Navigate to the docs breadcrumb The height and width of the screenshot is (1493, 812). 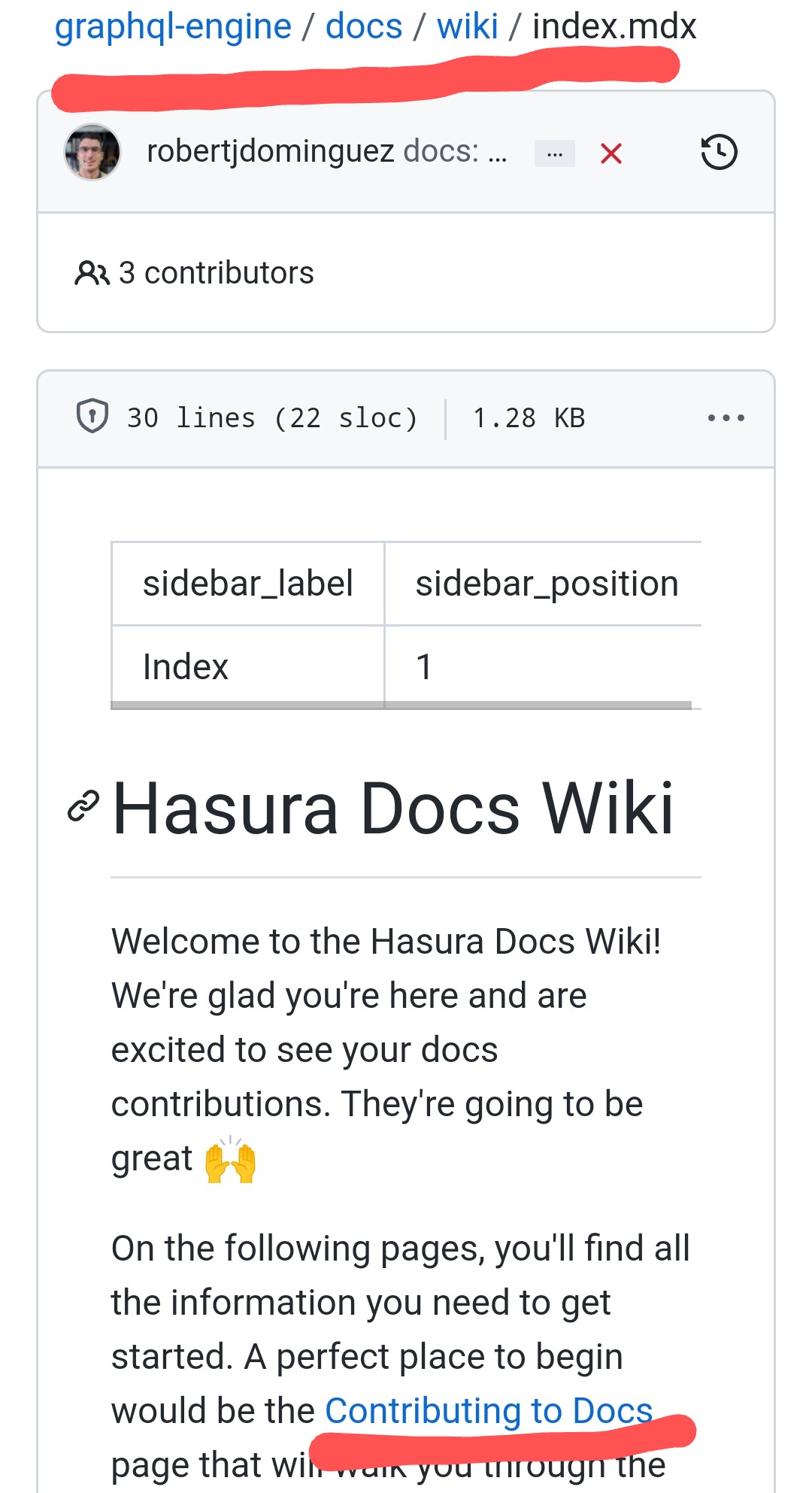363,26
